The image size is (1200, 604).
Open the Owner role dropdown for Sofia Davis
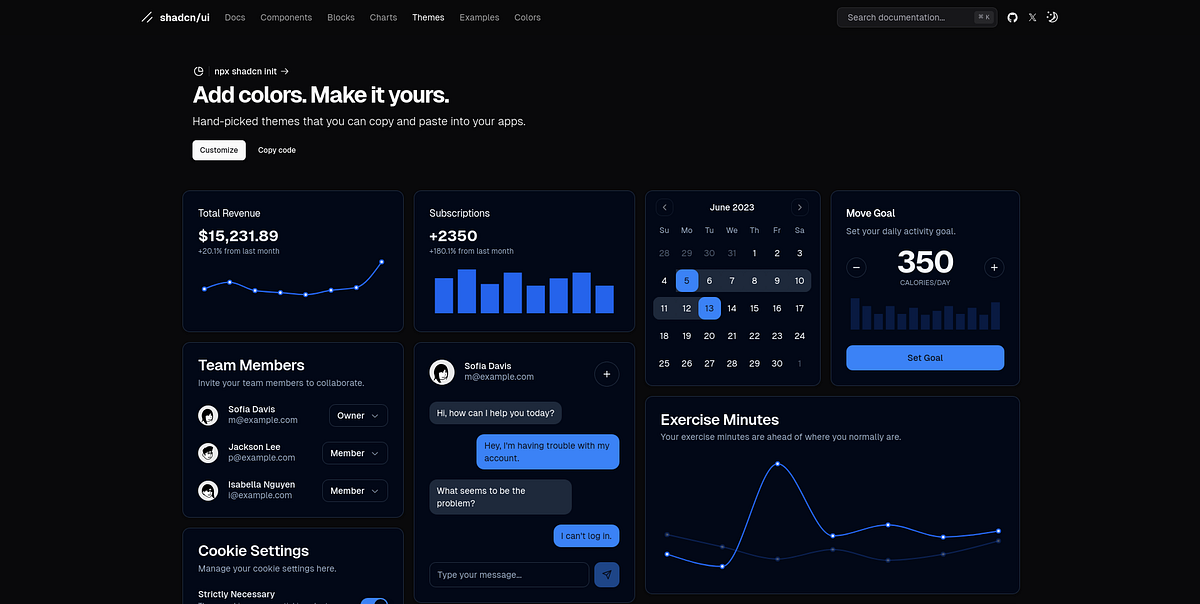tap(358, 415)
